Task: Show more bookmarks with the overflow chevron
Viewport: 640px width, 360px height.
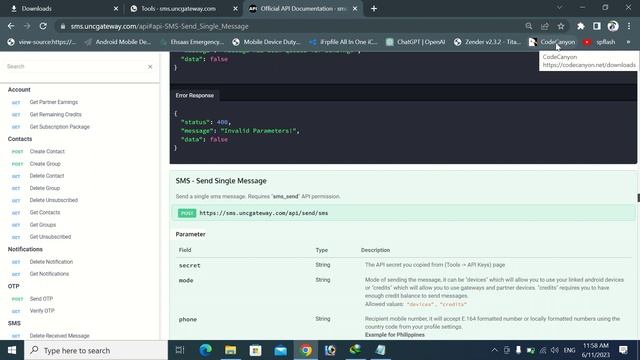Action: coord(629,42)
